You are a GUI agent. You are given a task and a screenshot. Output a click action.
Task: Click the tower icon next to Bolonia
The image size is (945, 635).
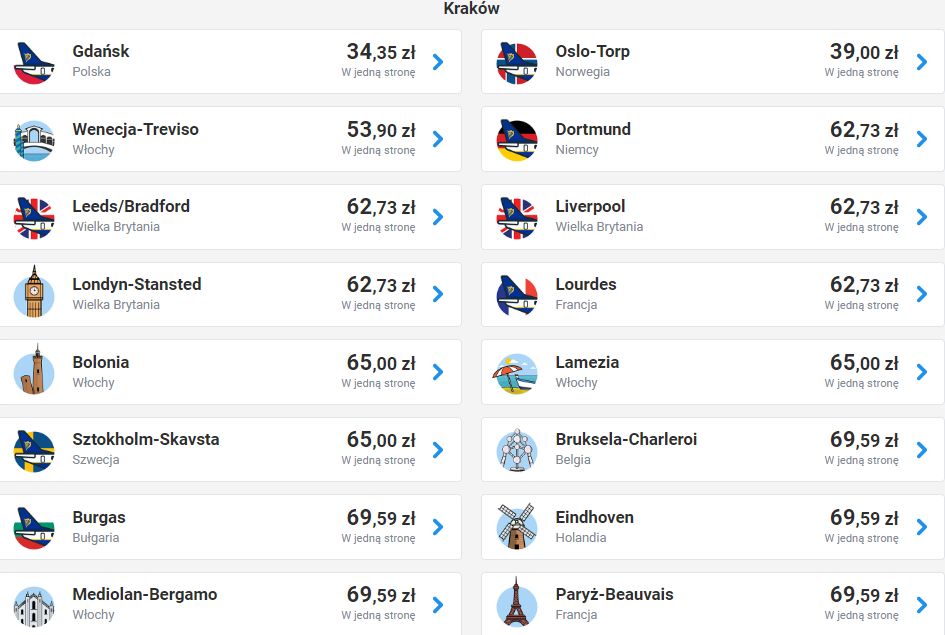pyautogui.click(x=34, y=372)
